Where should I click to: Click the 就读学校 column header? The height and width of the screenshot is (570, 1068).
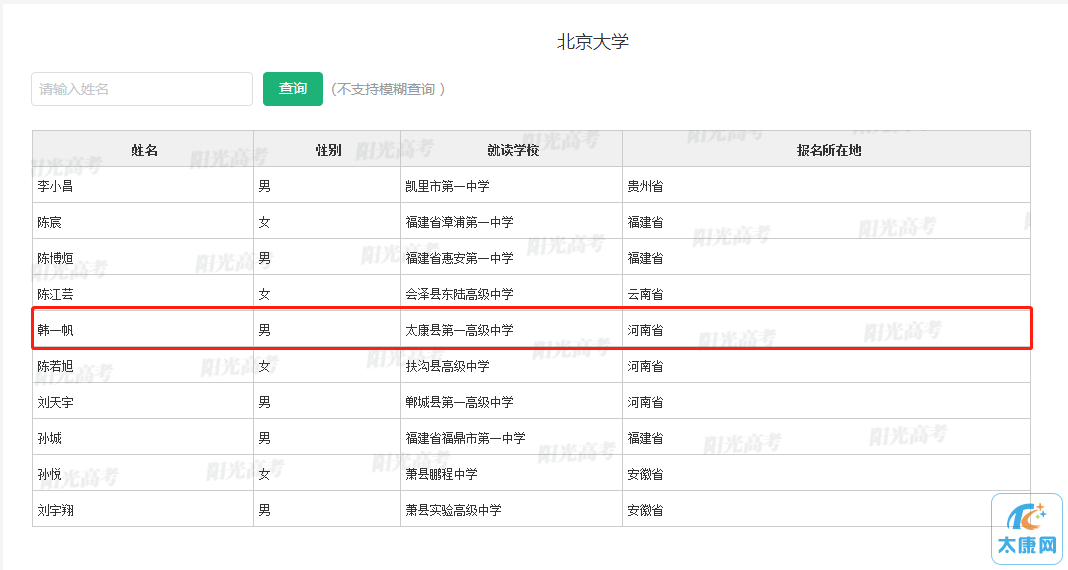click(x=513, y=150)
